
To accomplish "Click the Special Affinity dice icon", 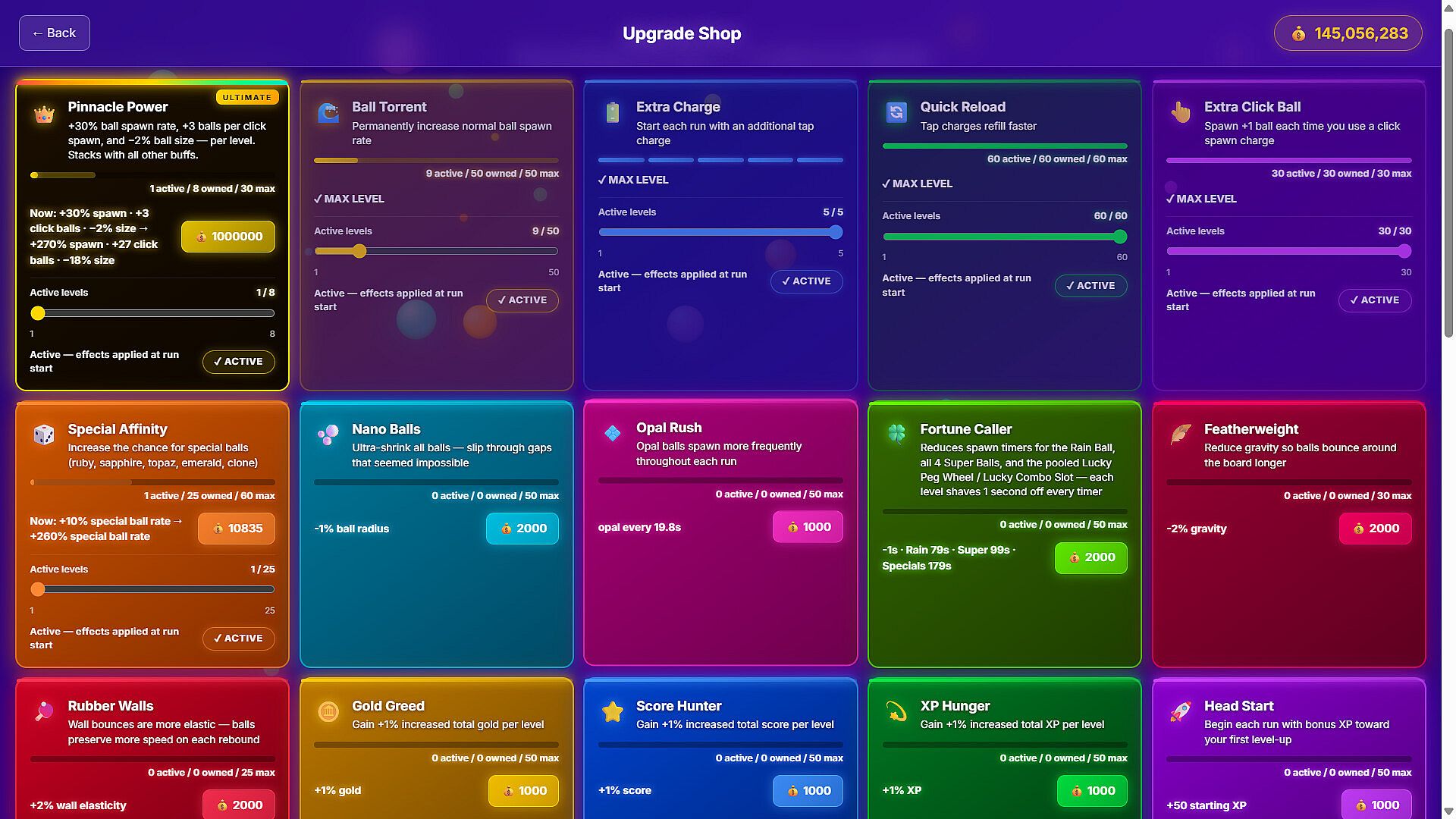I will (44, 435).
